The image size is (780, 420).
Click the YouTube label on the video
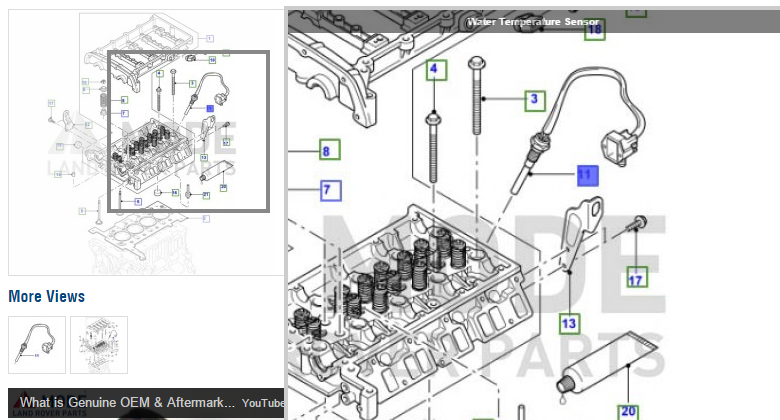[262, 402]
